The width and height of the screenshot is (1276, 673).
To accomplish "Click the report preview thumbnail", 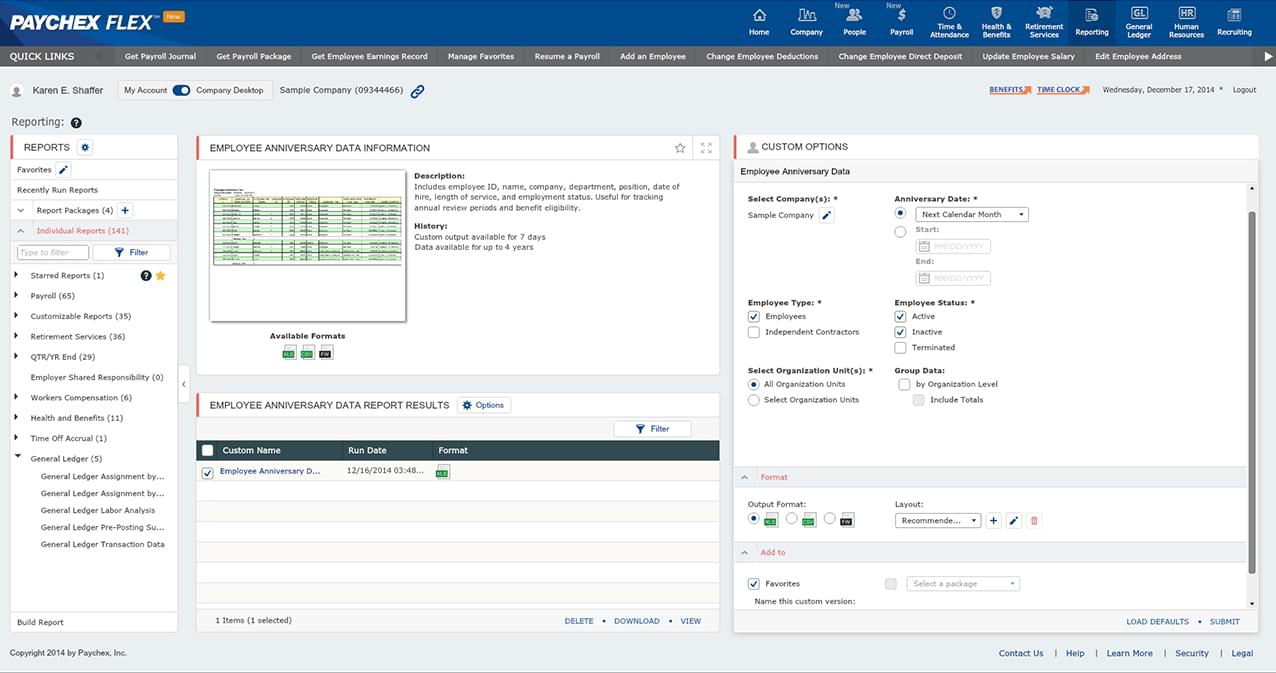I will (x=308, y=246).
